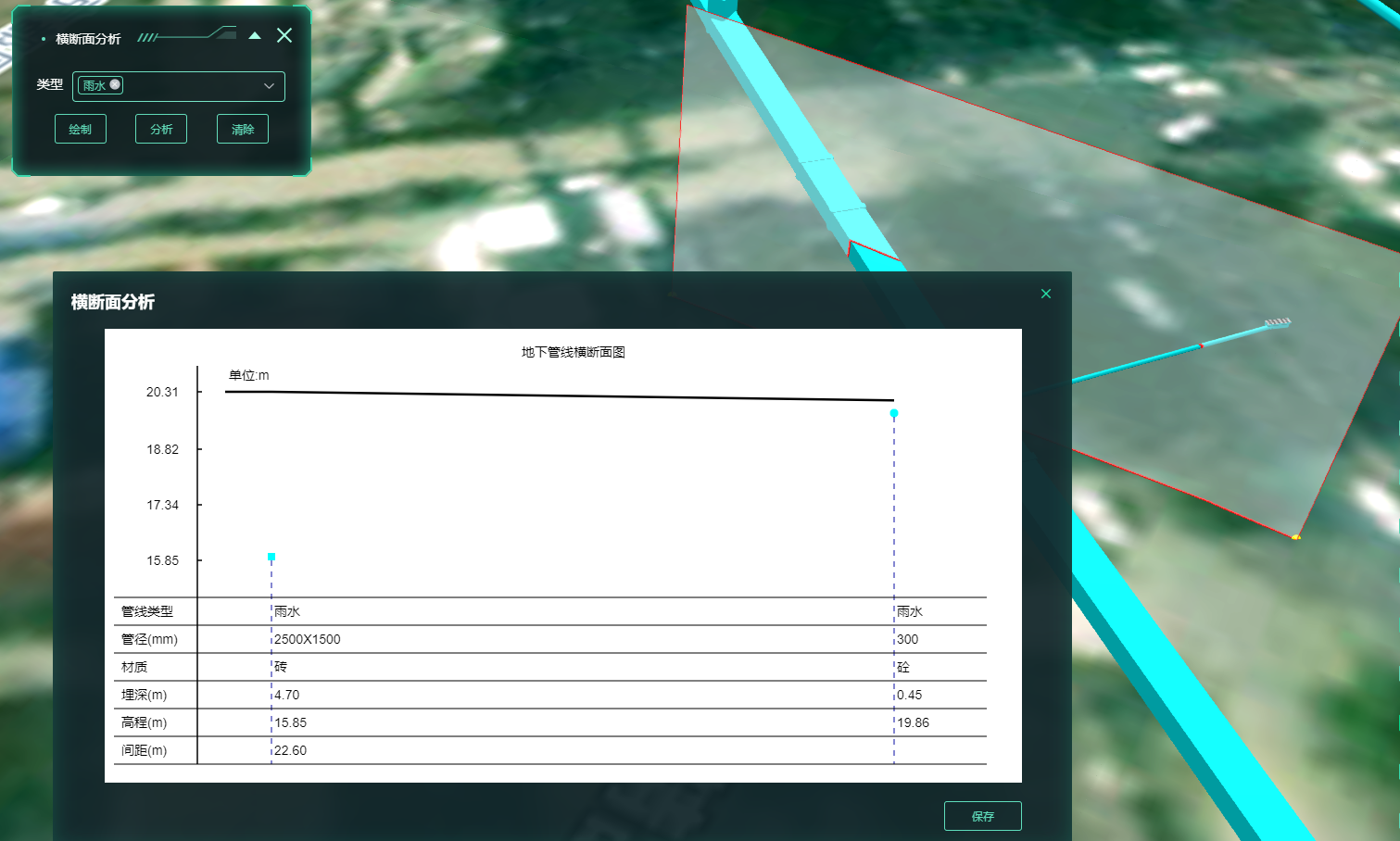Save the cross-section chart with 保存

pyautogui.click(x=982, y=816)
